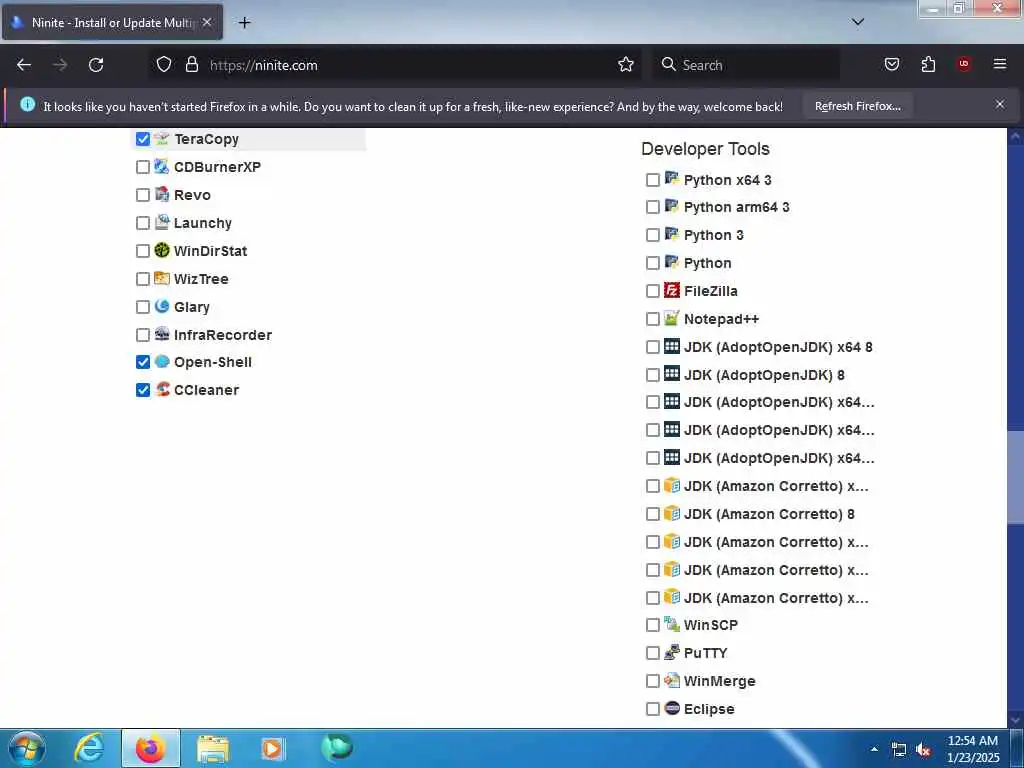1024x768 pixels.
Task: Click the Refresh Firefox button
Action: pos(857,106)
